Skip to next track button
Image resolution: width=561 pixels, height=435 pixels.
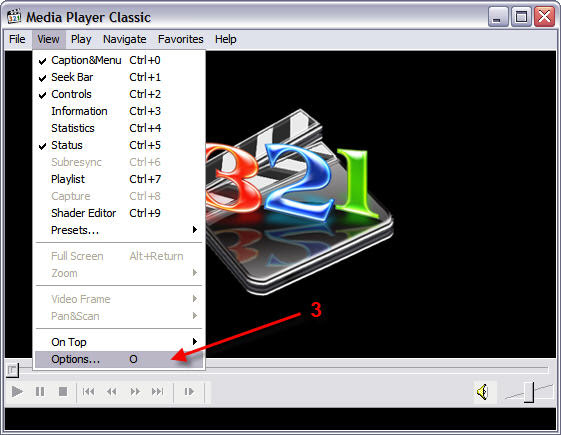[x=158, y=392]
